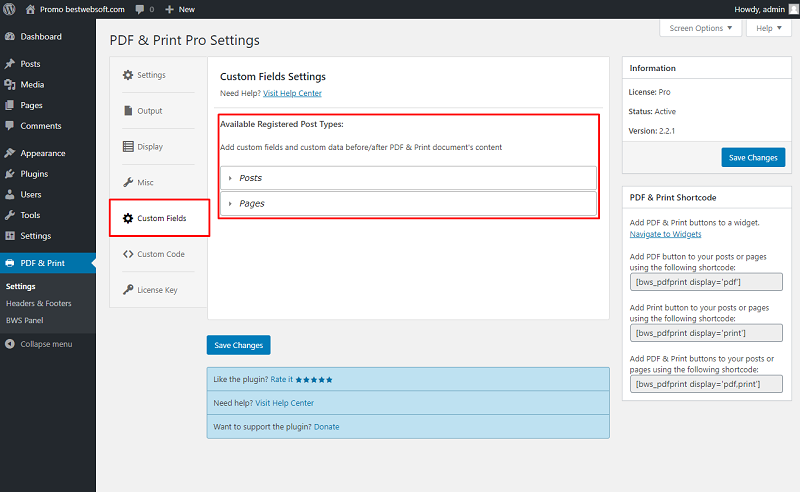This screenshot has width=800, height=492.
Task: Click the Pages icon in sidebar
Action: tap(10, 105)
